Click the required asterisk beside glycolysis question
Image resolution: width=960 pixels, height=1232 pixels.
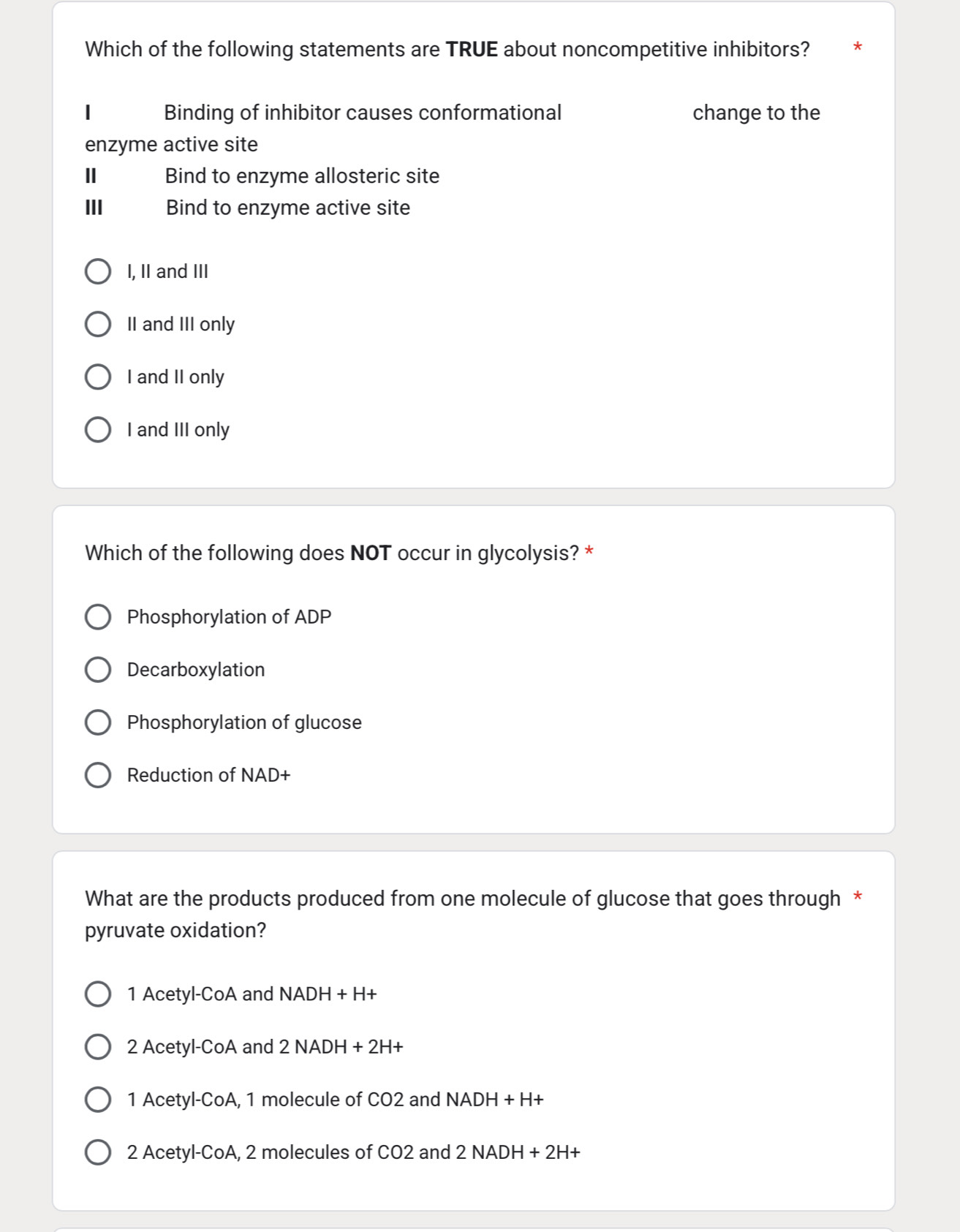click(x=589, y=551)
